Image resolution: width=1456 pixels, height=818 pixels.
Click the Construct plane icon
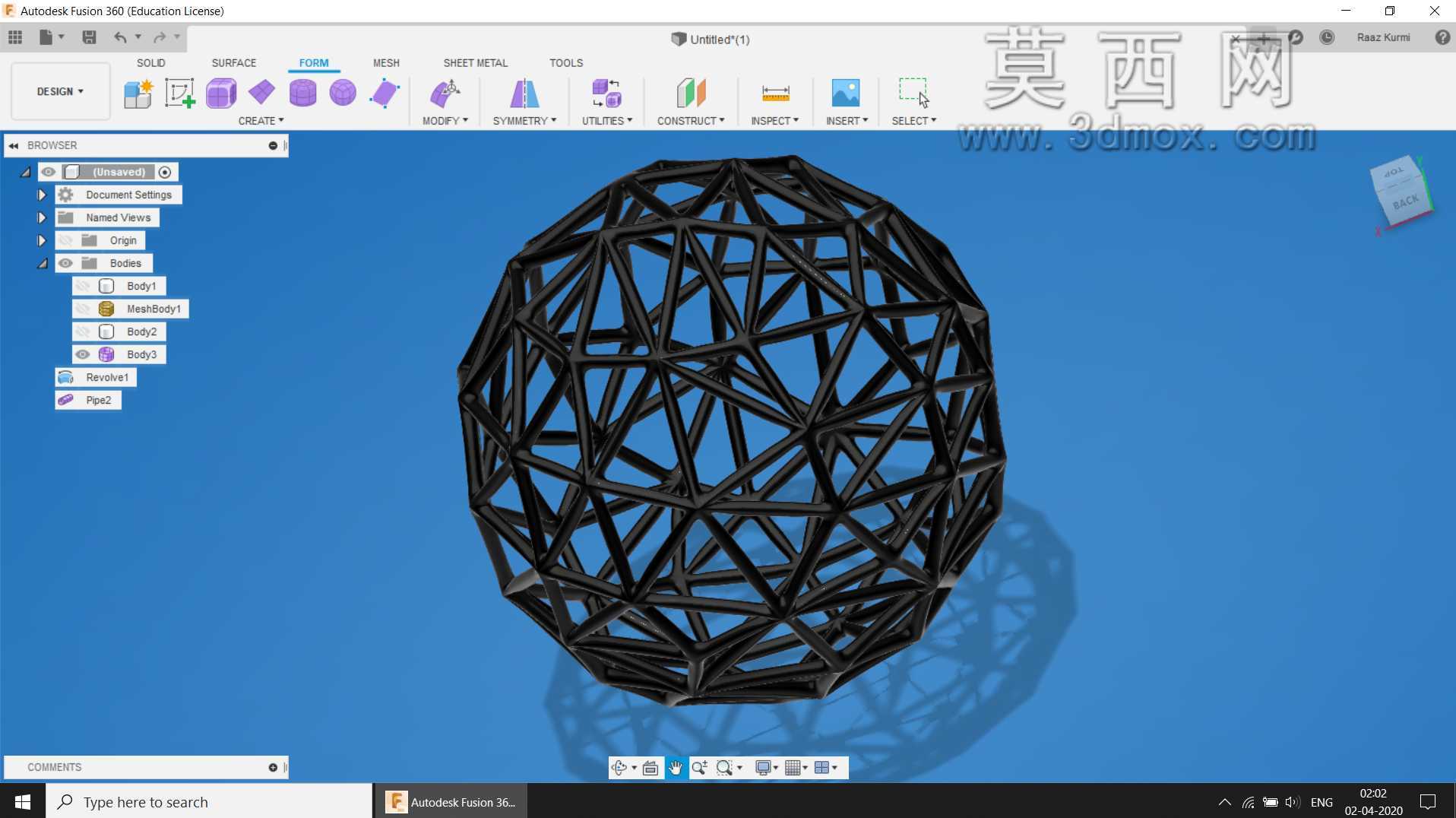[x=691, y=94]
